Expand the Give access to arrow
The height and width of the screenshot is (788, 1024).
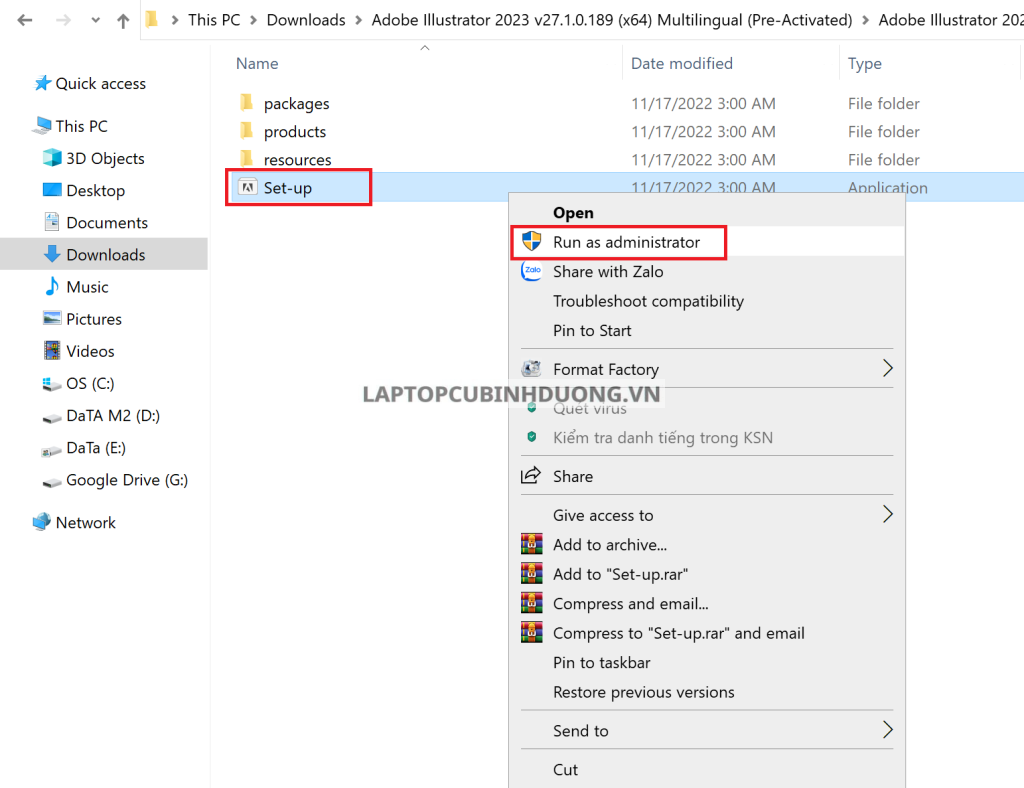tap(888, 514)
